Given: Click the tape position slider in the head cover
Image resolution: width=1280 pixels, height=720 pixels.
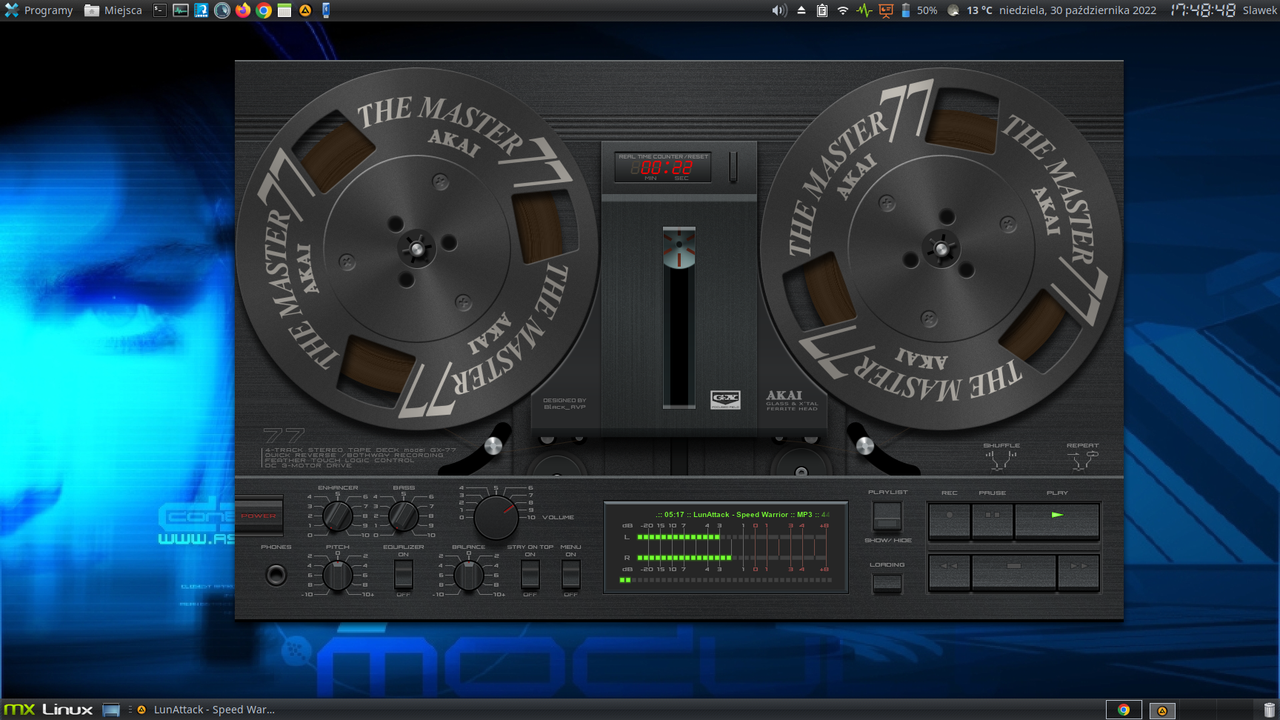Looking at the screenshot, I should click(679, 317).
